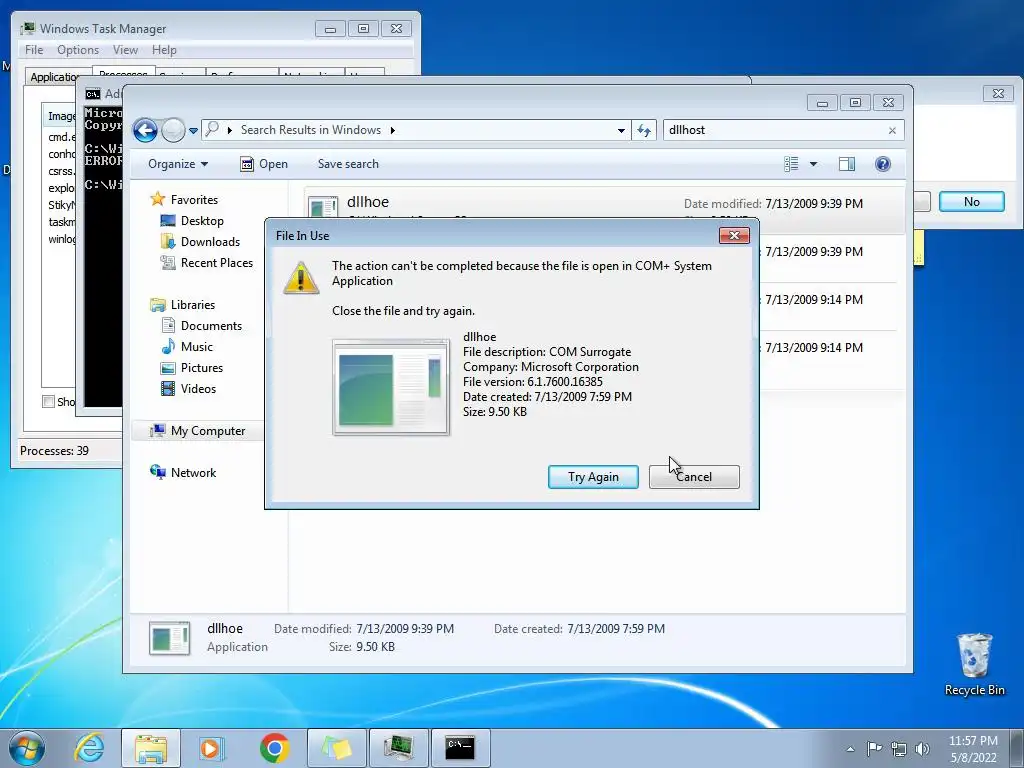Open Task Manager View menu
1024x768 pixels.
click(x=125, y=50)
